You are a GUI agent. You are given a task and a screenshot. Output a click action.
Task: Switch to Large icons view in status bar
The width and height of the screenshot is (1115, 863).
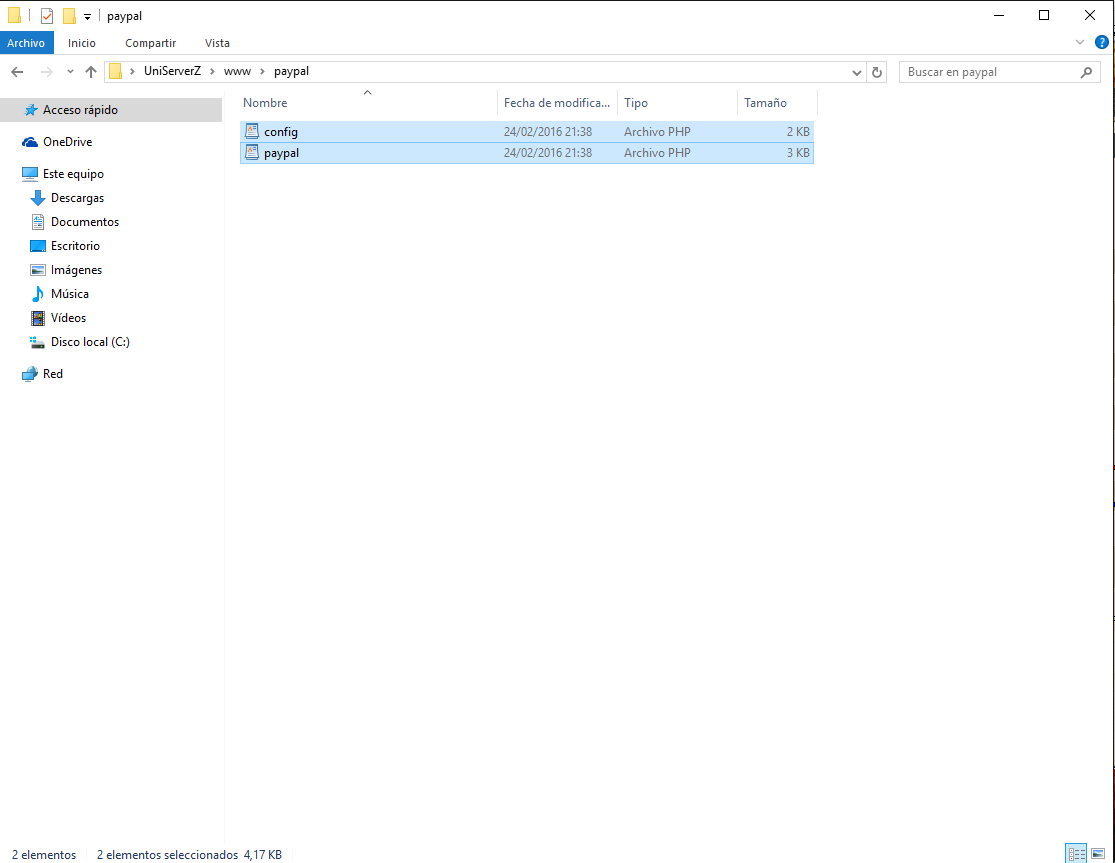point(1098,853)
